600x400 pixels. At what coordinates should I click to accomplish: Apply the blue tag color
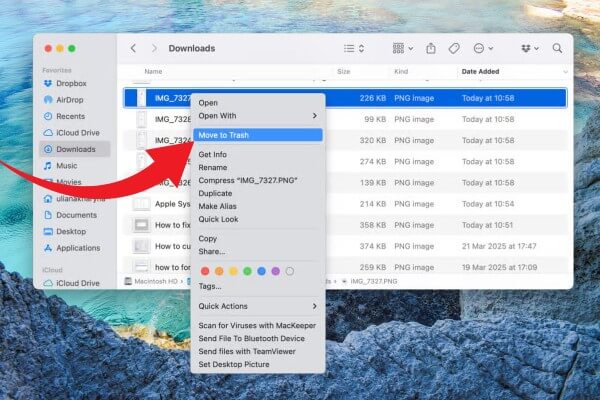(262, 271)
